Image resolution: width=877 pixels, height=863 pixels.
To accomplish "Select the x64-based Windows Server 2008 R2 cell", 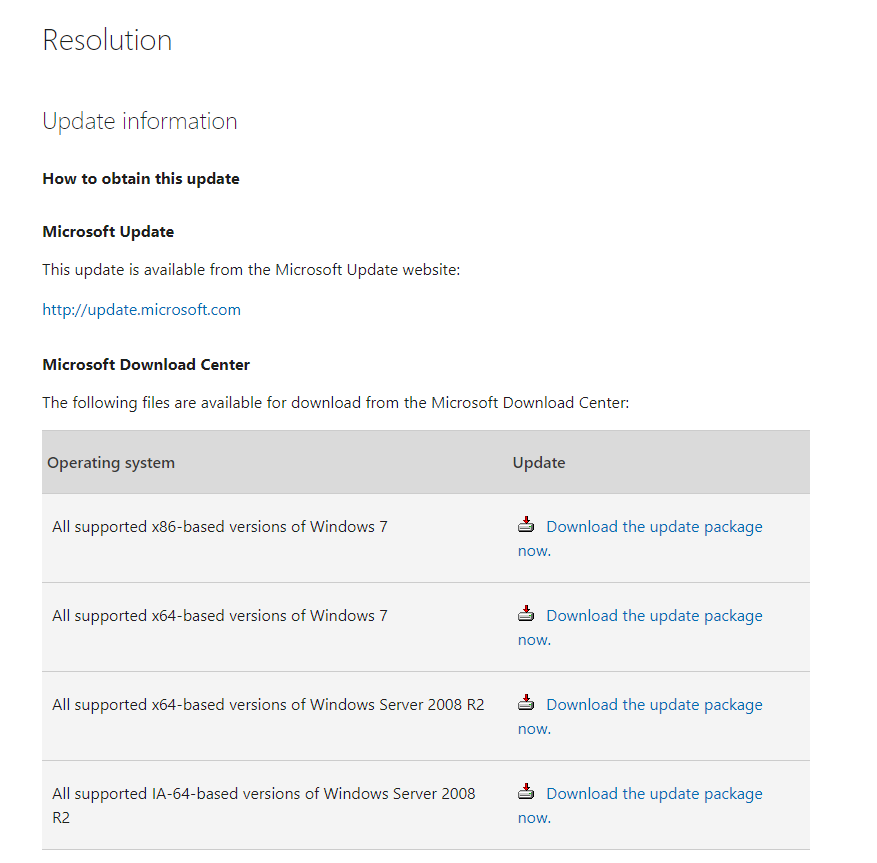I will (268, 705).
